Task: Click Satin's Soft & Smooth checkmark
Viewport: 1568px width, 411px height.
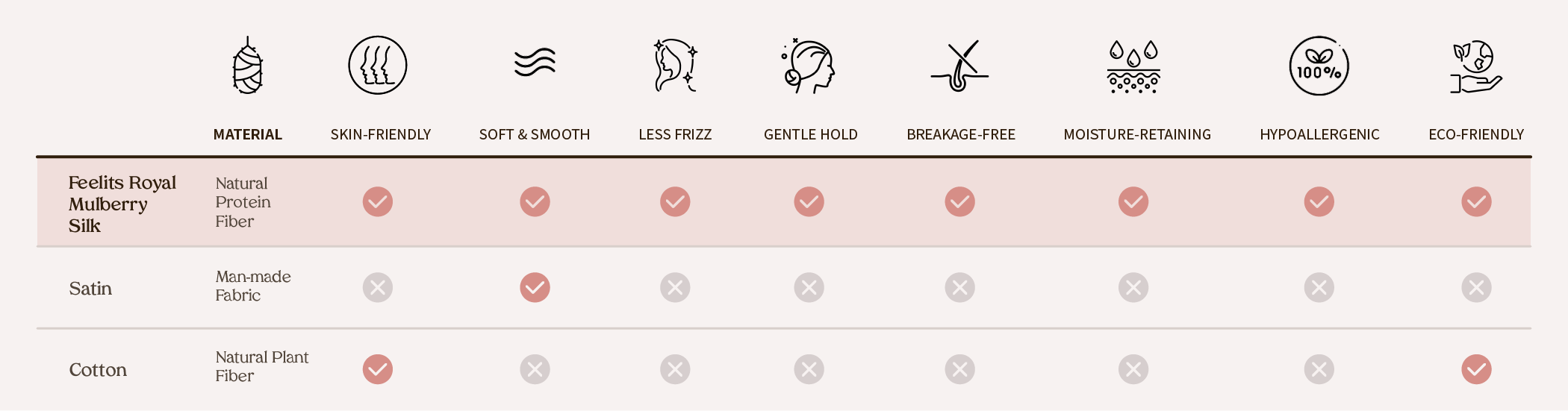Action: pyautogui.click(x=535, y=287)
